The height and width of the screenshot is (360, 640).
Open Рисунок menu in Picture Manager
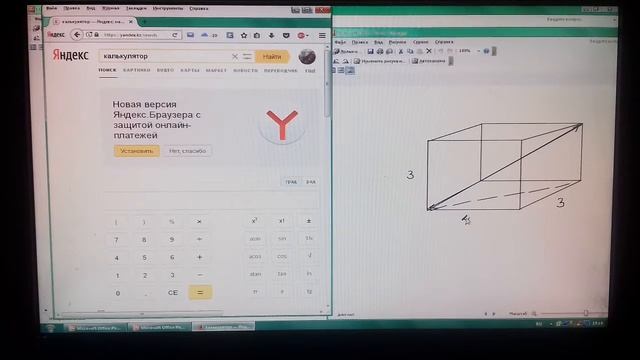pos(397,42)
